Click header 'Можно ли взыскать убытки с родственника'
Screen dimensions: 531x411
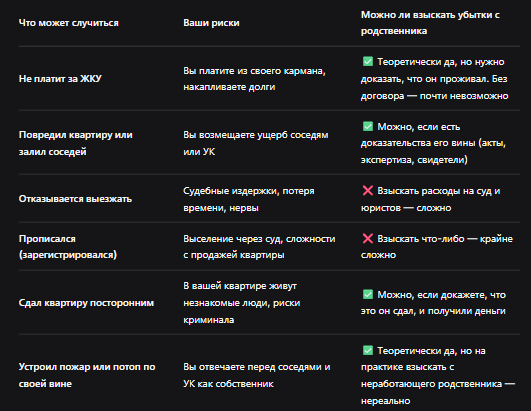click(430, 23)
